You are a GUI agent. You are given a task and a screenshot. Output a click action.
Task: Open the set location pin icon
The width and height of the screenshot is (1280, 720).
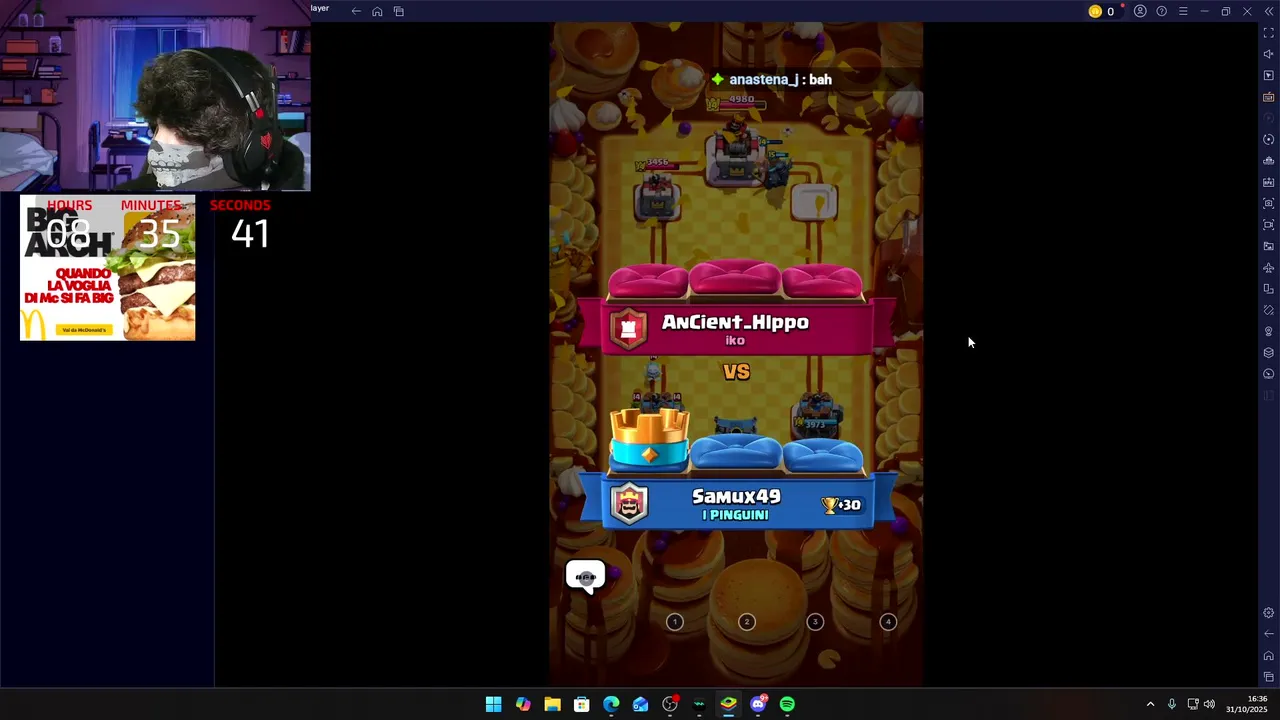click(x=1268, y=331)
